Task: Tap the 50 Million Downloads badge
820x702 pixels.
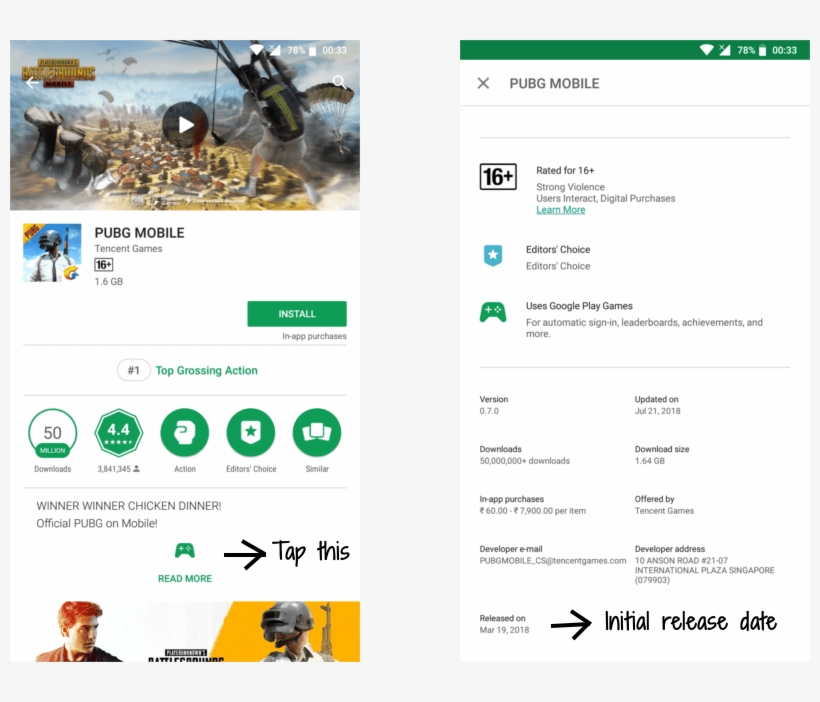Action: pos(52,433)
